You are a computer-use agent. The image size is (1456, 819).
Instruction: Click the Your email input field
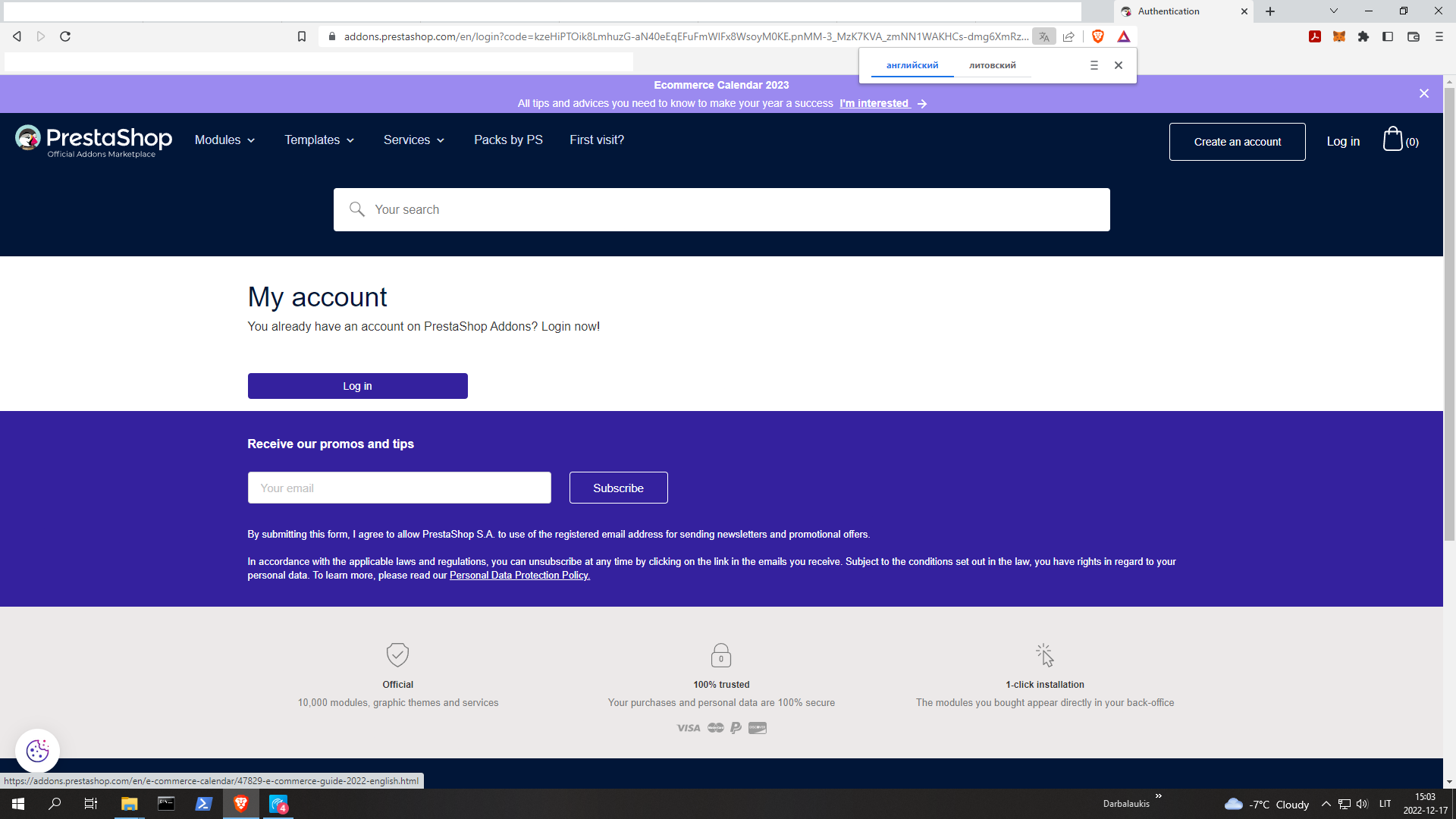(399, 488)
